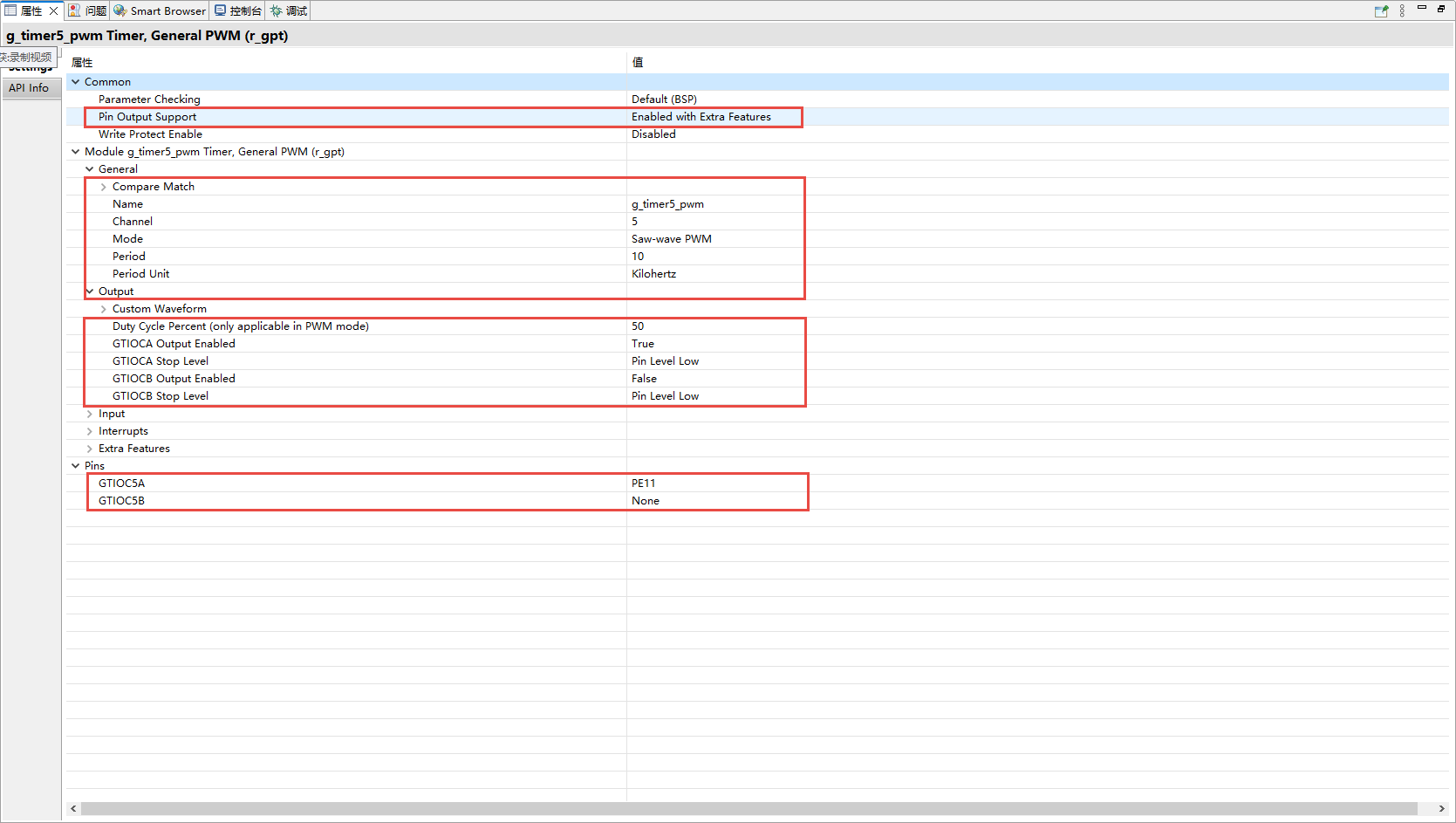Image resolution: width=1456 pixels, height=823 pixels.
Task: Select the Mode property label
Action: point(127,239)
